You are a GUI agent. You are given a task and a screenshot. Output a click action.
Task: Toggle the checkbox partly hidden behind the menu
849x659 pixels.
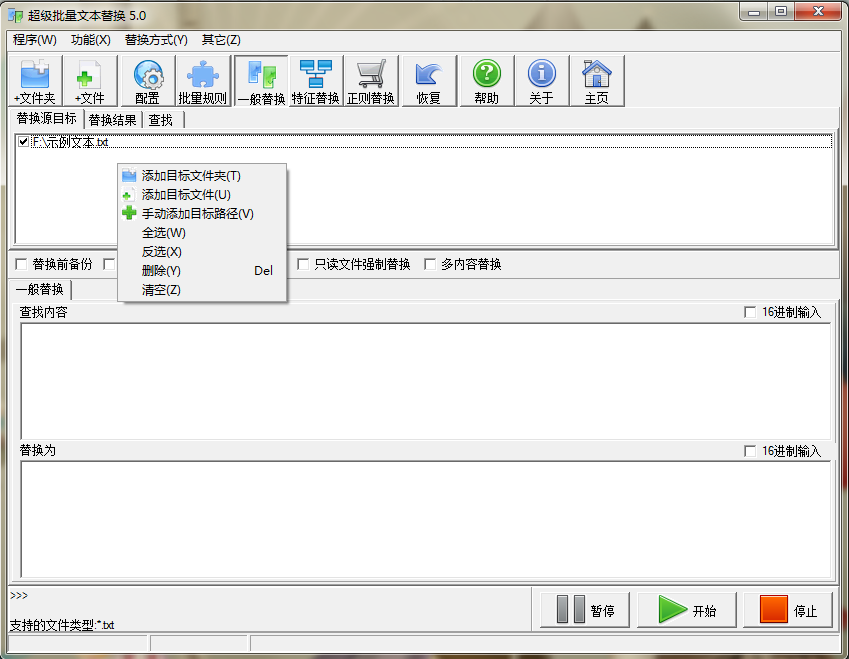coord(109,264)
